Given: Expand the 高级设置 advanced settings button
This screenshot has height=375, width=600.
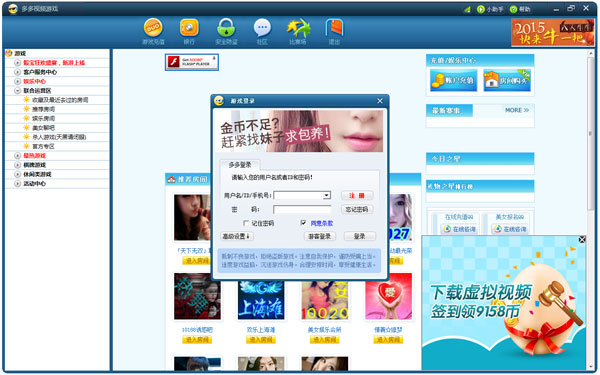Looking at the screenshot, I should 237,236.
